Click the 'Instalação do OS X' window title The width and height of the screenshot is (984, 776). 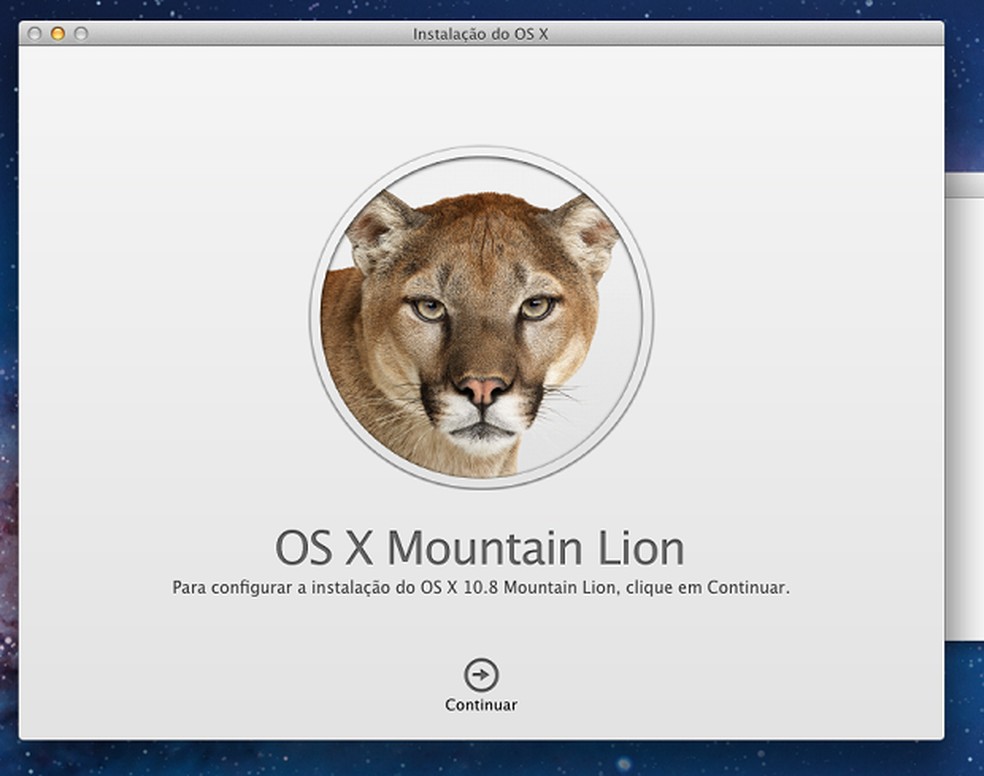tap(481, 34)
